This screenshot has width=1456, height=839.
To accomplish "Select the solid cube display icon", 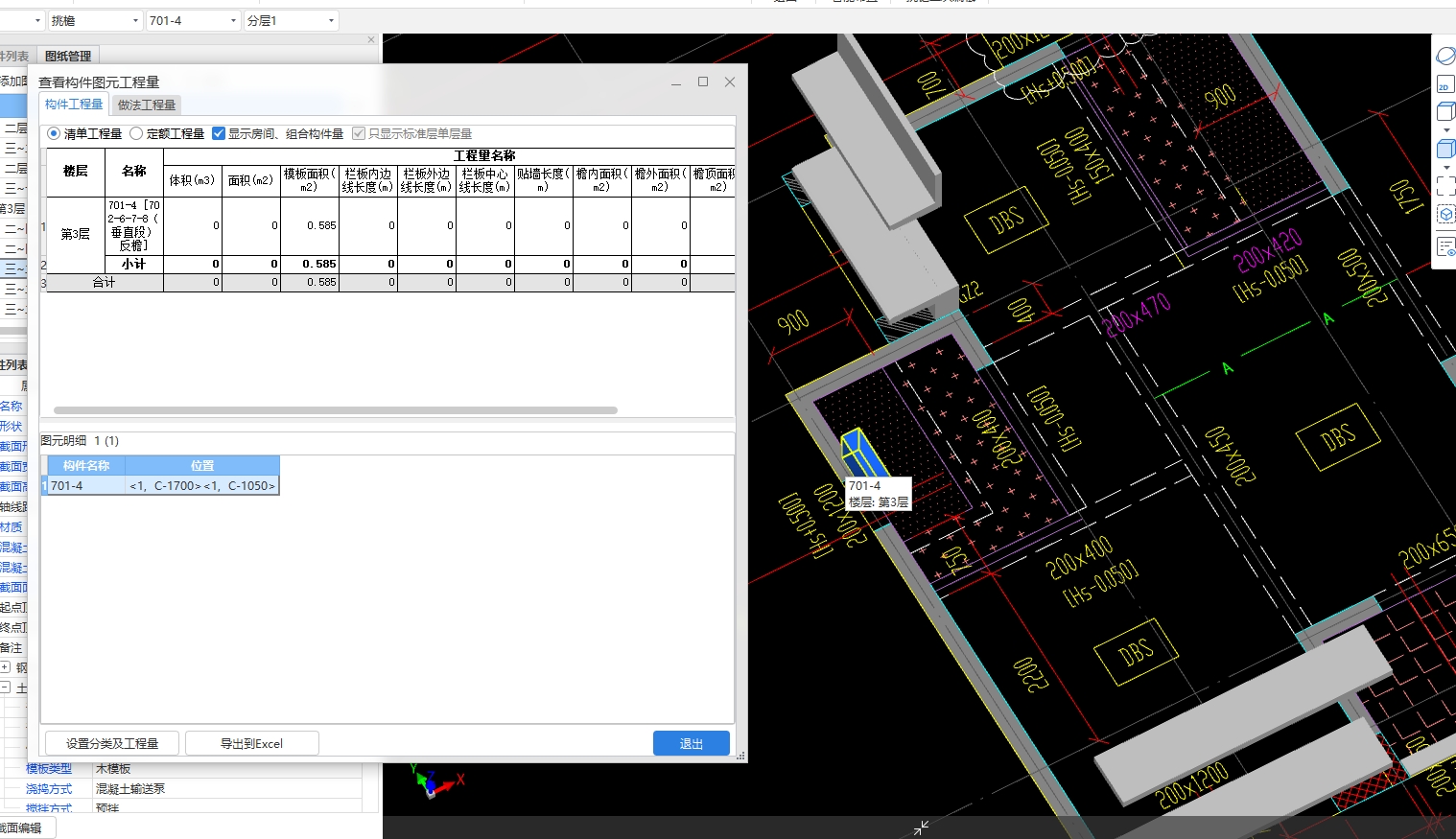I will [x=1445, y=149].
